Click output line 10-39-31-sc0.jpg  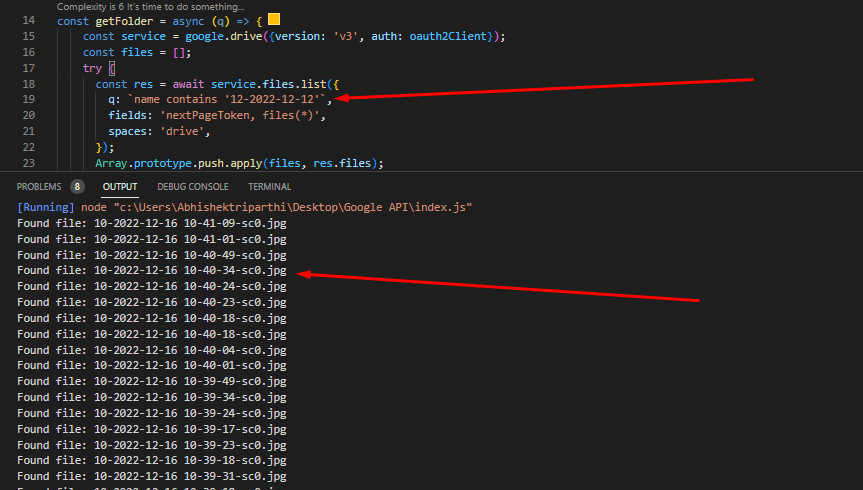(x=151, y=476)
